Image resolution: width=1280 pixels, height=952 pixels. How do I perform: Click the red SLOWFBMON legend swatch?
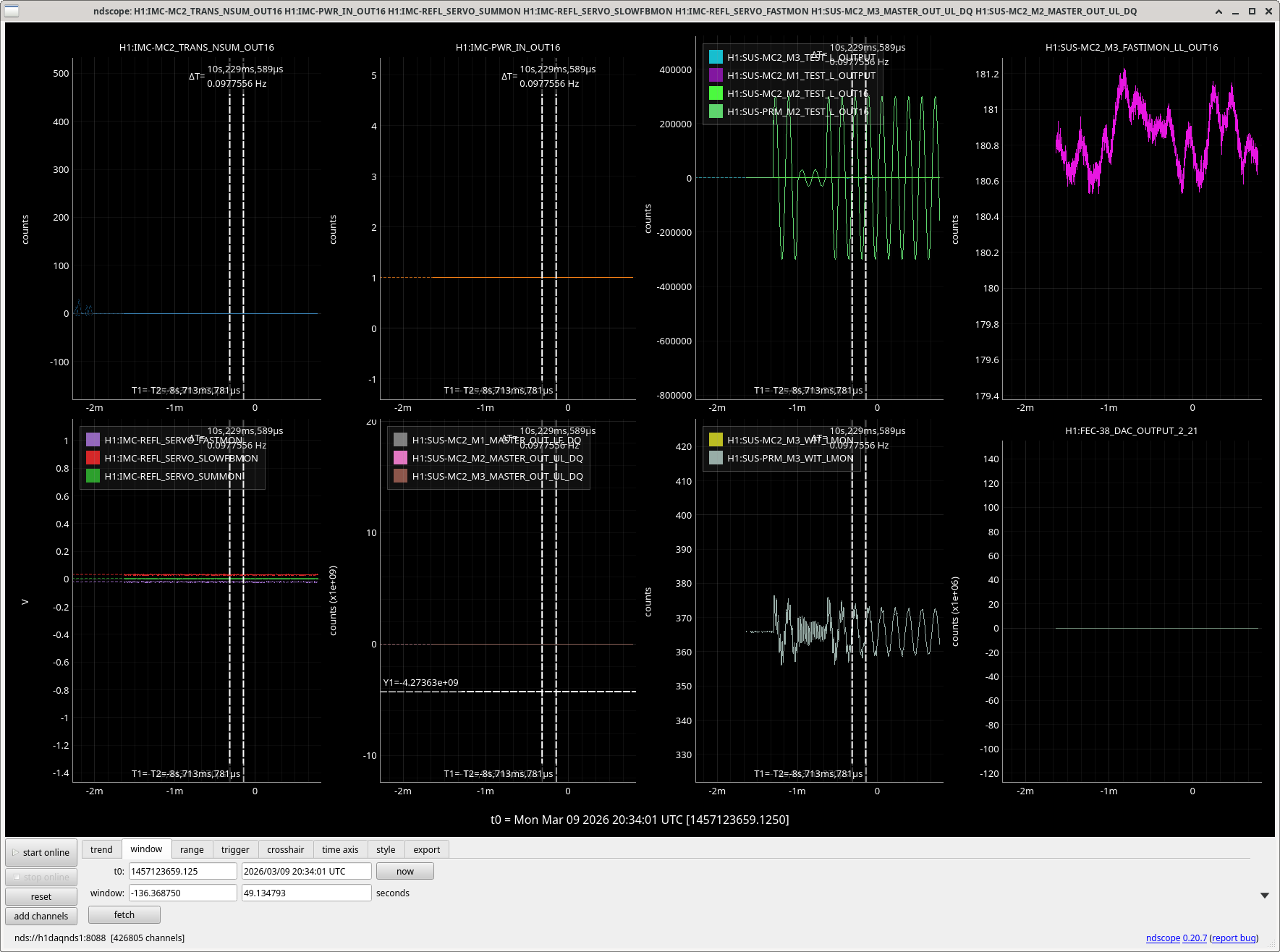93,458
